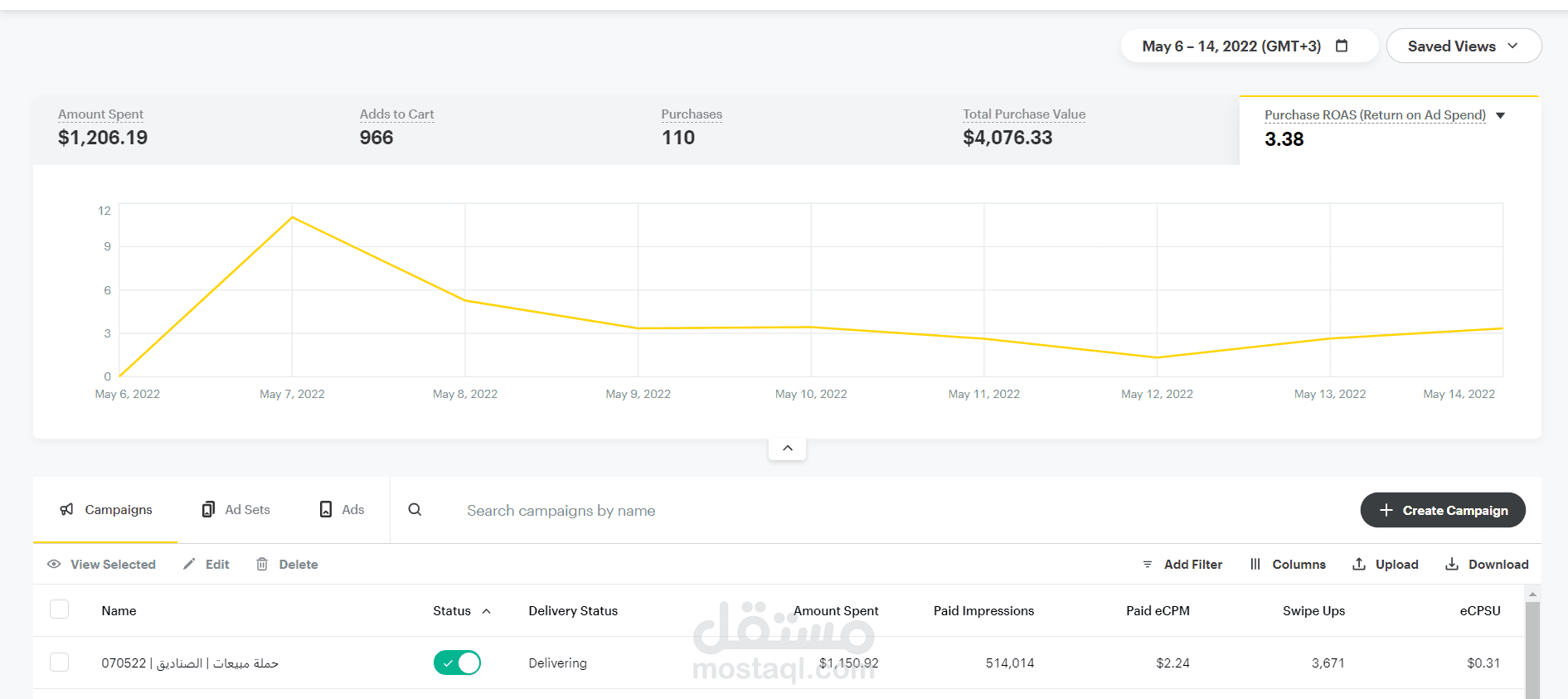Expand the Purchase ROAS metric dropdown
The image size is (1568, 699).
pyautogui.click(x=1500, y=115)
